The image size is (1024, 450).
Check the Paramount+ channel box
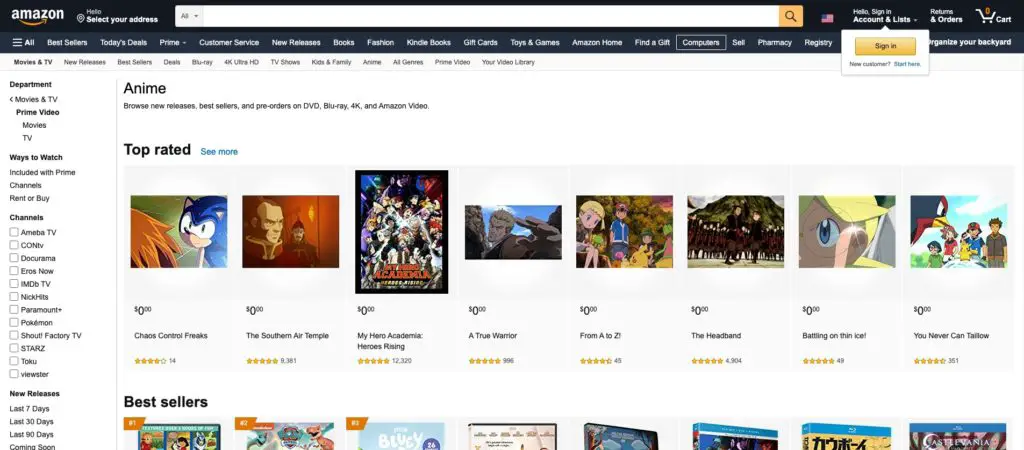click(x=14, y=310)
